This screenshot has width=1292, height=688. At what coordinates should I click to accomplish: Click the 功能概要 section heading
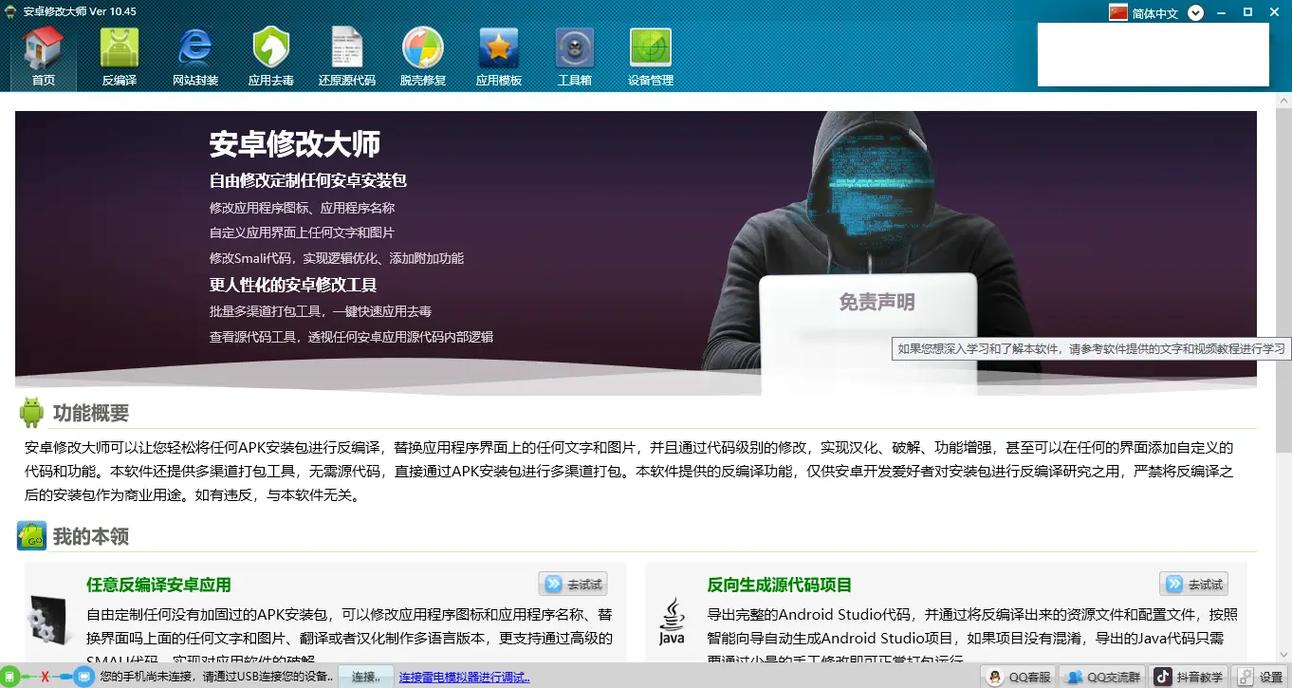[x=91, y=413]
